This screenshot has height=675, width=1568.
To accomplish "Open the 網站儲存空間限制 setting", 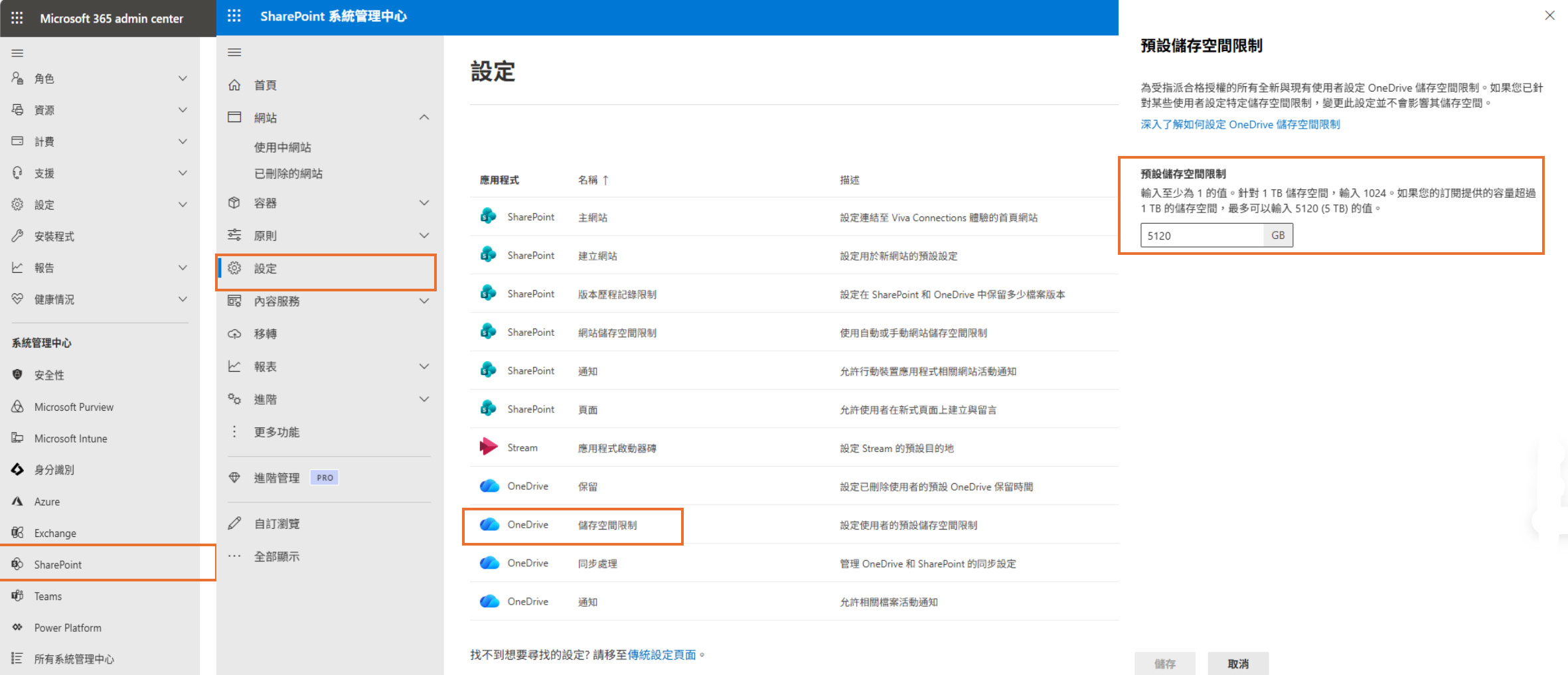I will coord(617,333).
